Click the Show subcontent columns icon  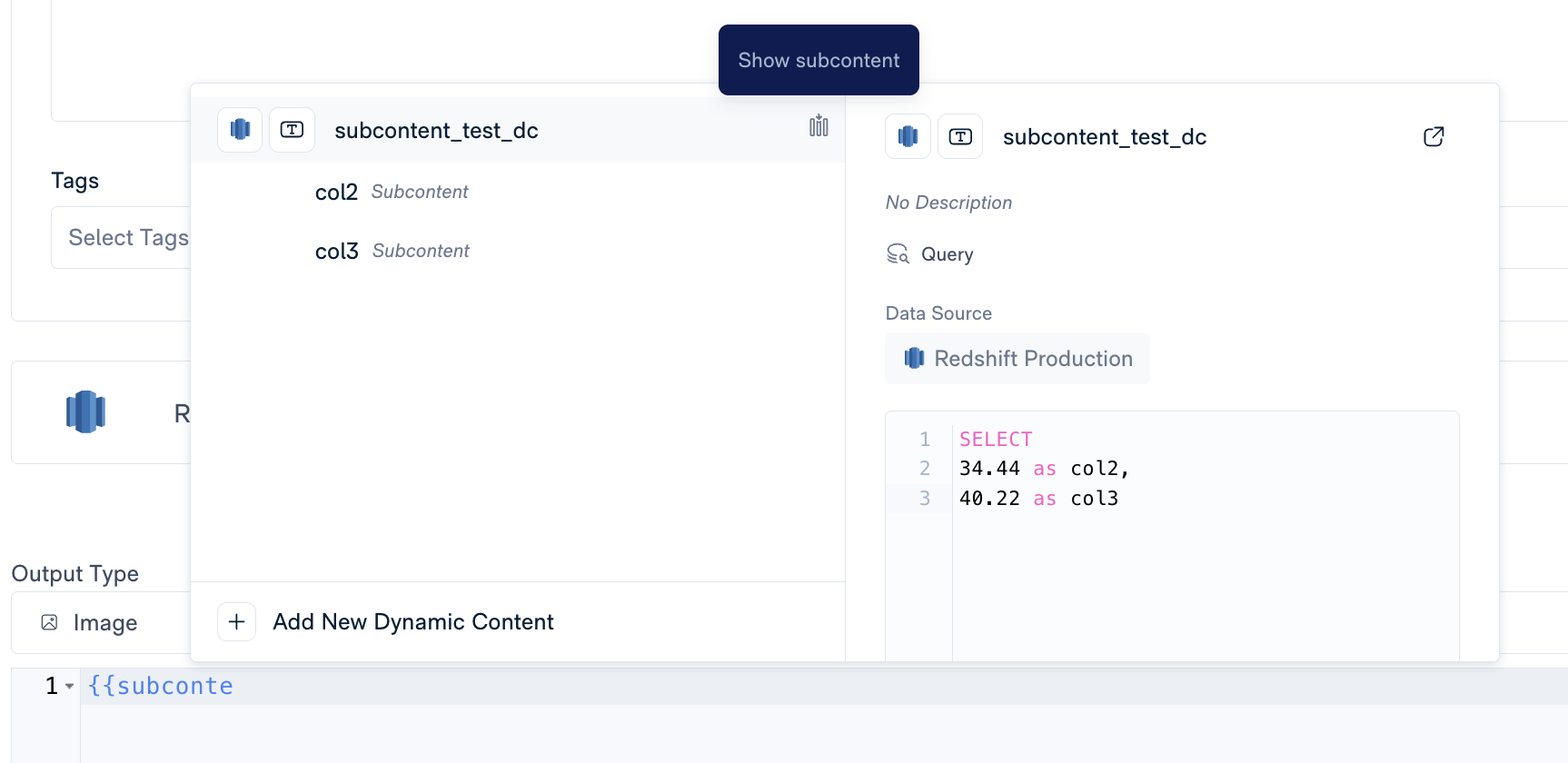point(819,126)
